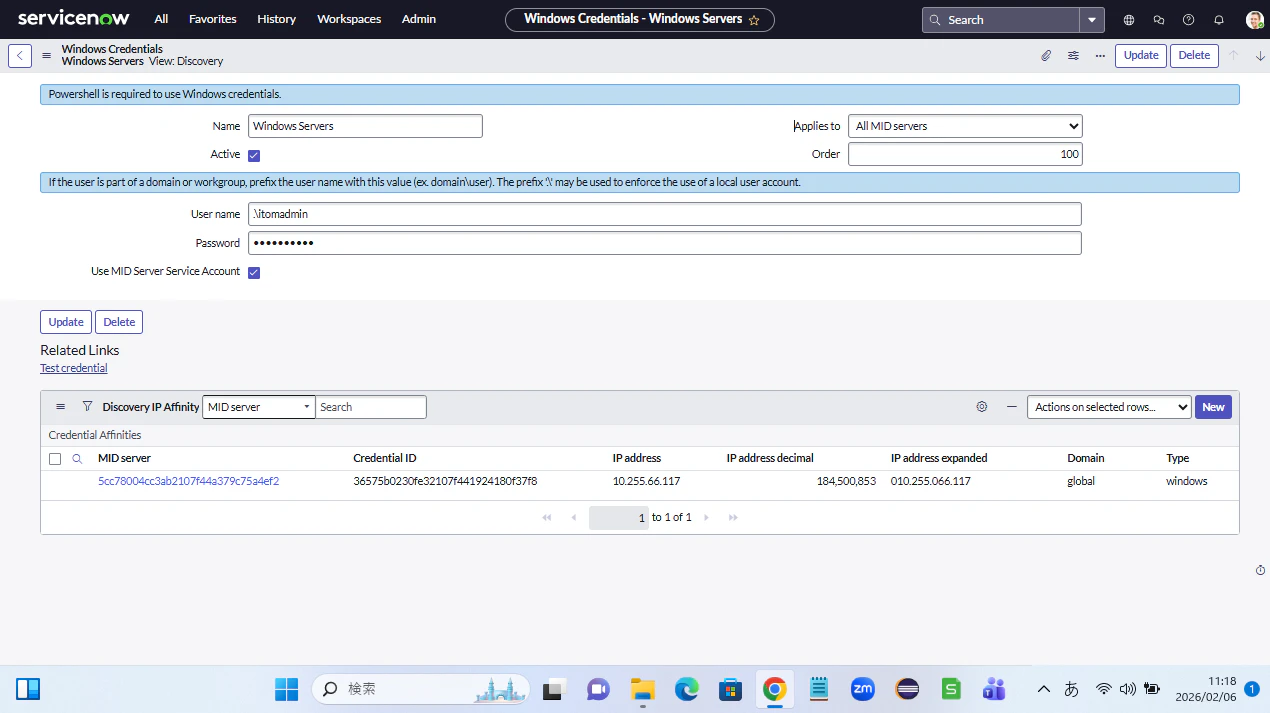The image size is (1270, 713).
Task: Open the Discovery IP Affinity list menu icon
Action: tap(60, 407)
